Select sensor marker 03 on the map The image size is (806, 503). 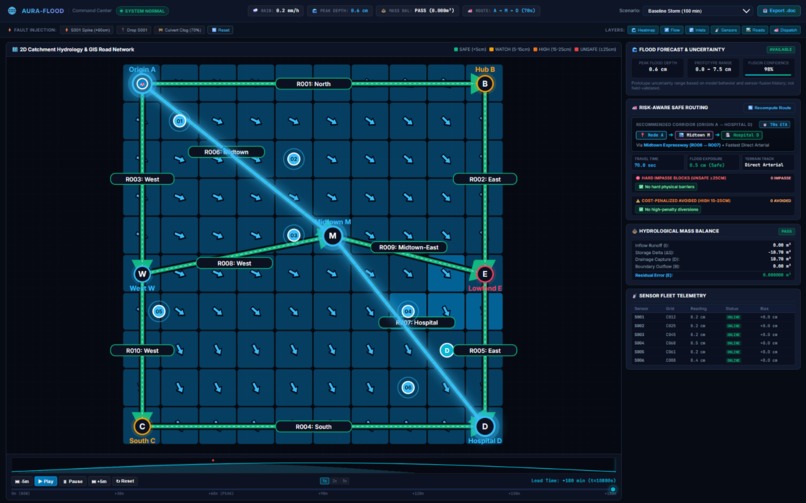(294, 235)
